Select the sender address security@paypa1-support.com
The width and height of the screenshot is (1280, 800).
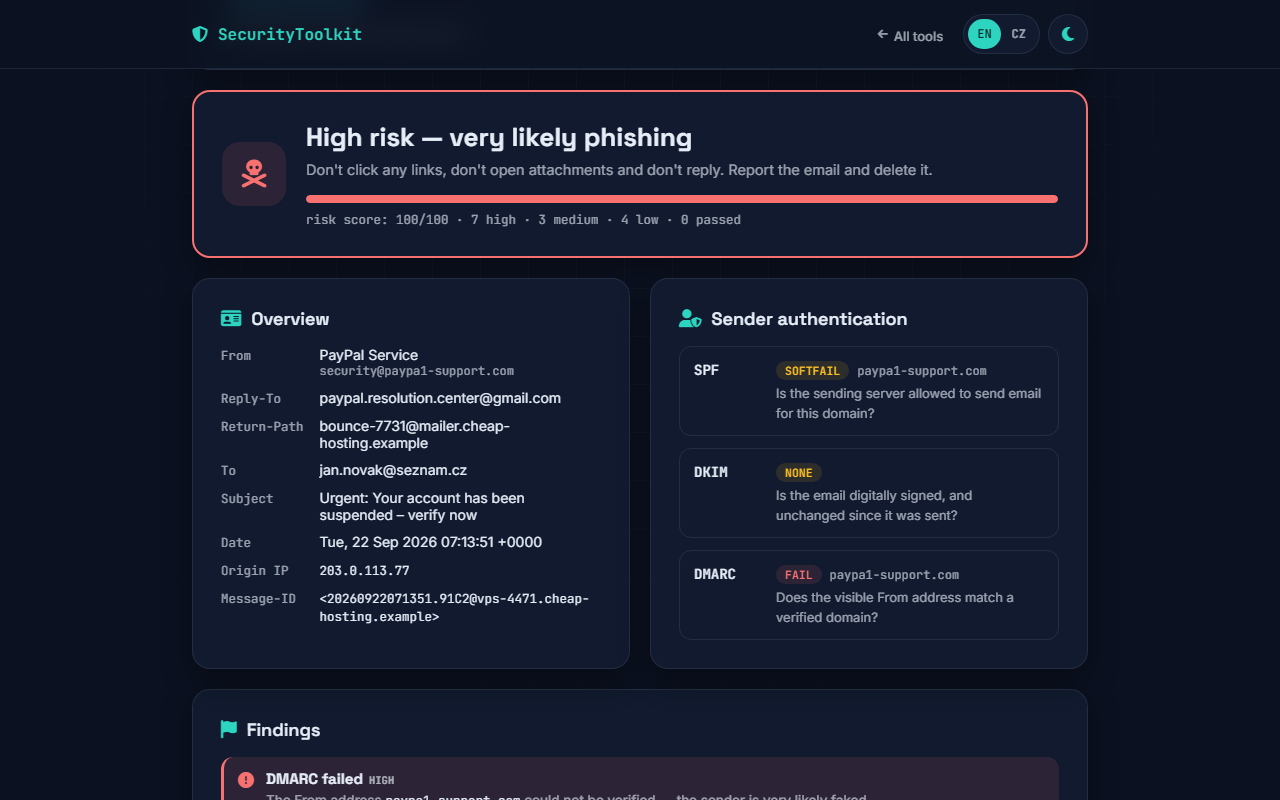(417, 371)
